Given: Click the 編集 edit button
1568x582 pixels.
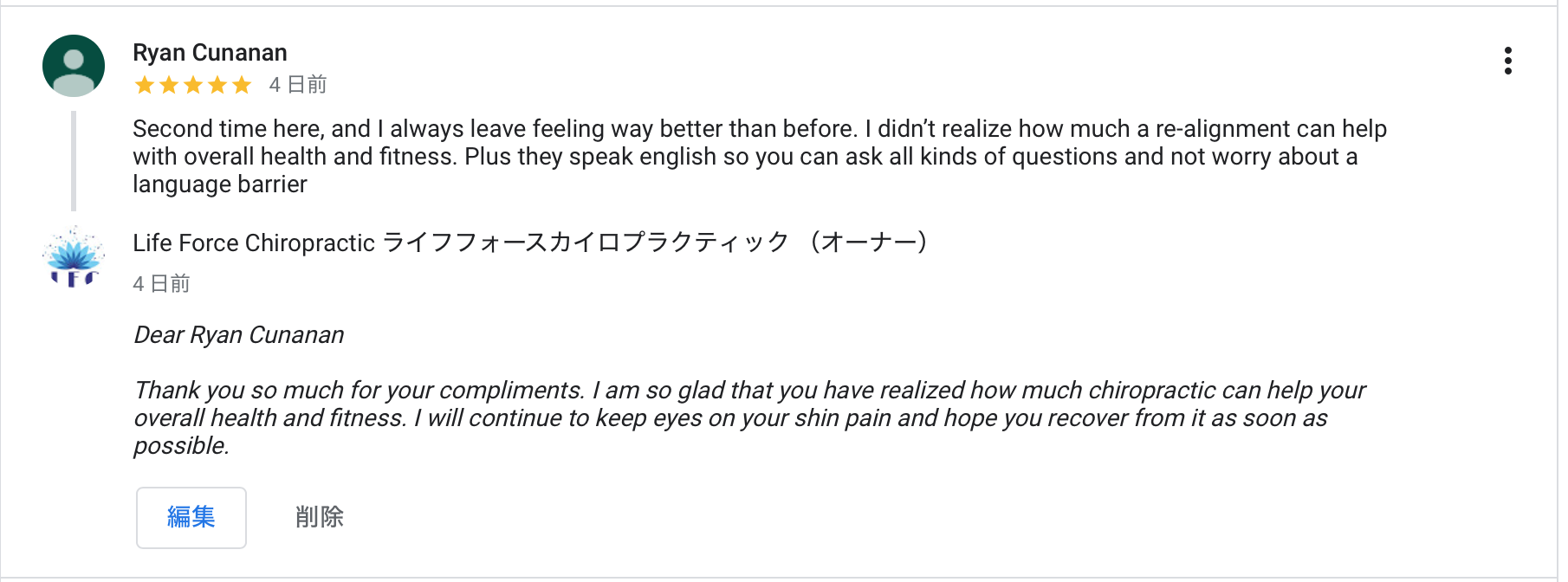Looking at the screenshot, I should point(191,517).
